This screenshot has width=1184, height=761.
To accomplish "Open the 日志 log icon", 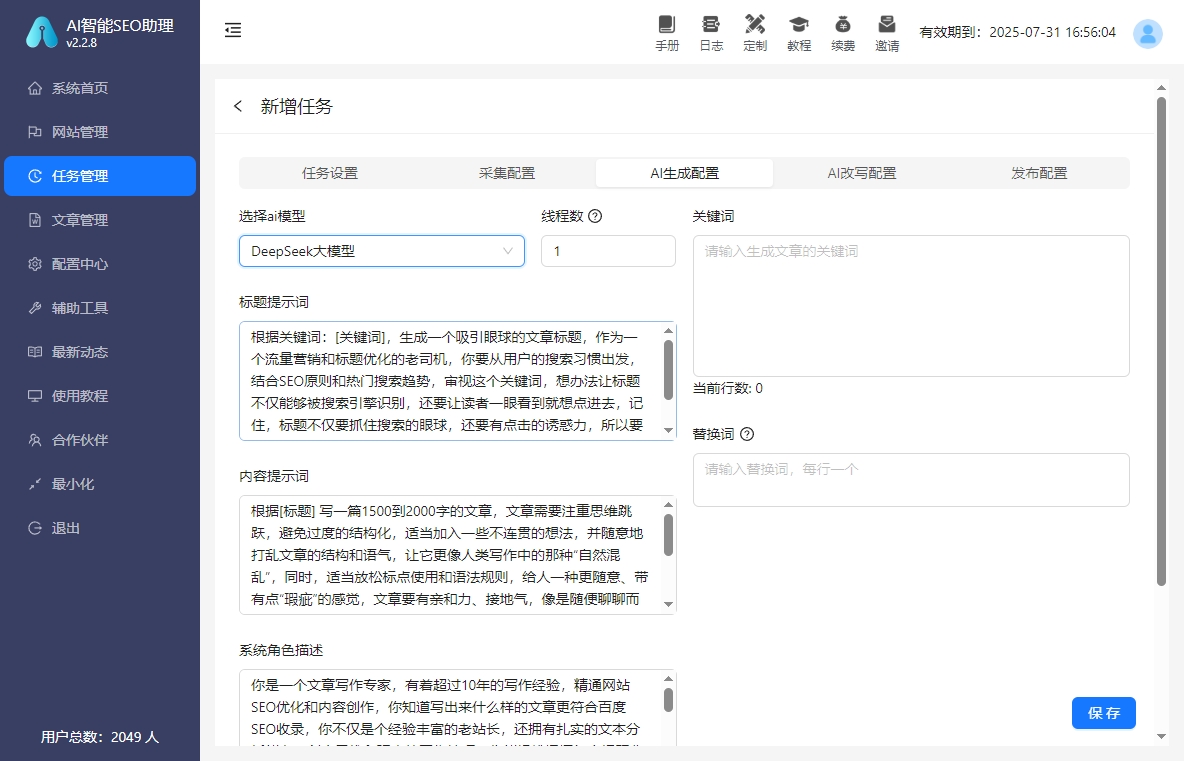I will pos(711,30).
